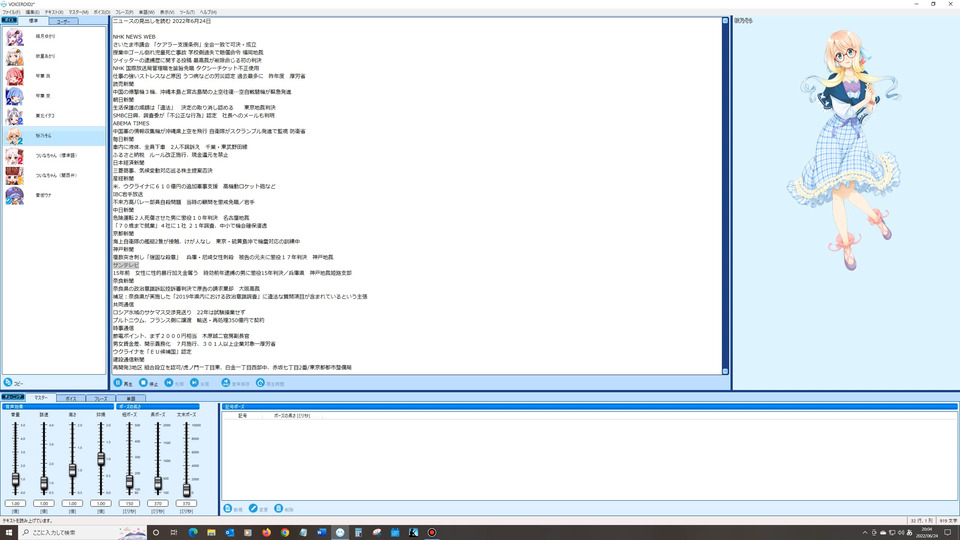Image resolution: width=960 pixels, height=540 pixels.
Task: Select the 紲星あかり voice avatar
Action: tap(14, 56)
